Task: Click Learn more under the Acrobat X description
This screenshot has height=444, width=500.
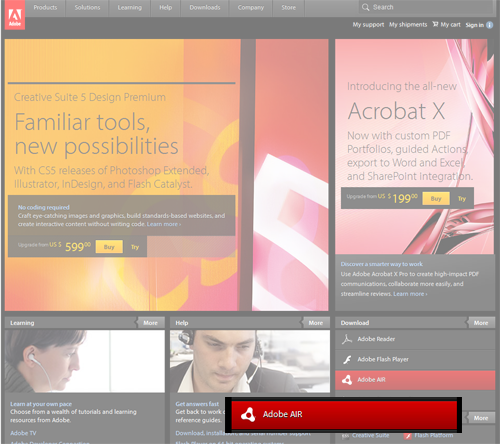Action: (x=410, y=294)
